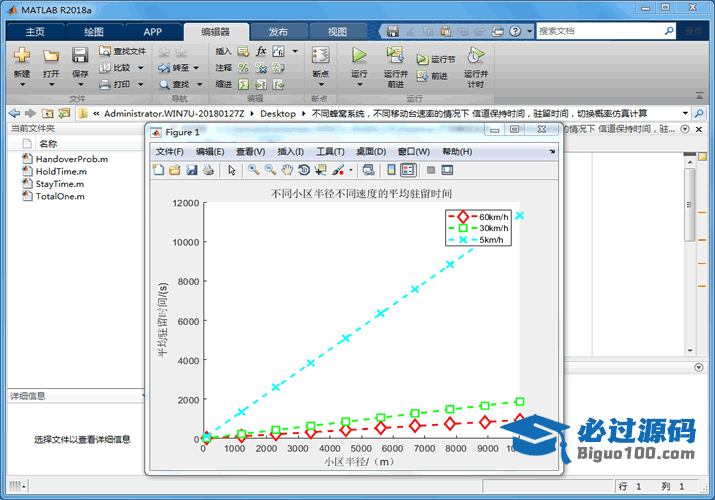
Task: Click the up one folder icon
Action: point(47,113)
